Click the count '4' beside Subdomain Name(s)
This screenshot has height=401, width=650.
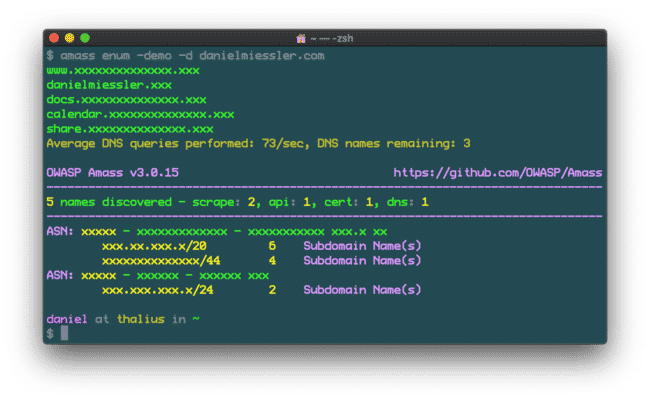click(272, 260)
